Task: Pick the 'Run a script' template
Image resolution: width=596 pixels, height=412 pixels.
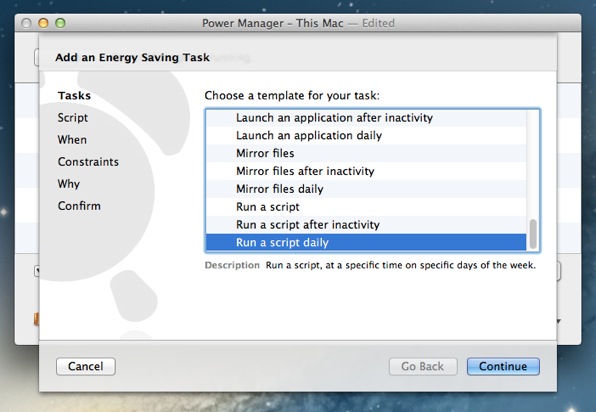Action: [366, 207]
